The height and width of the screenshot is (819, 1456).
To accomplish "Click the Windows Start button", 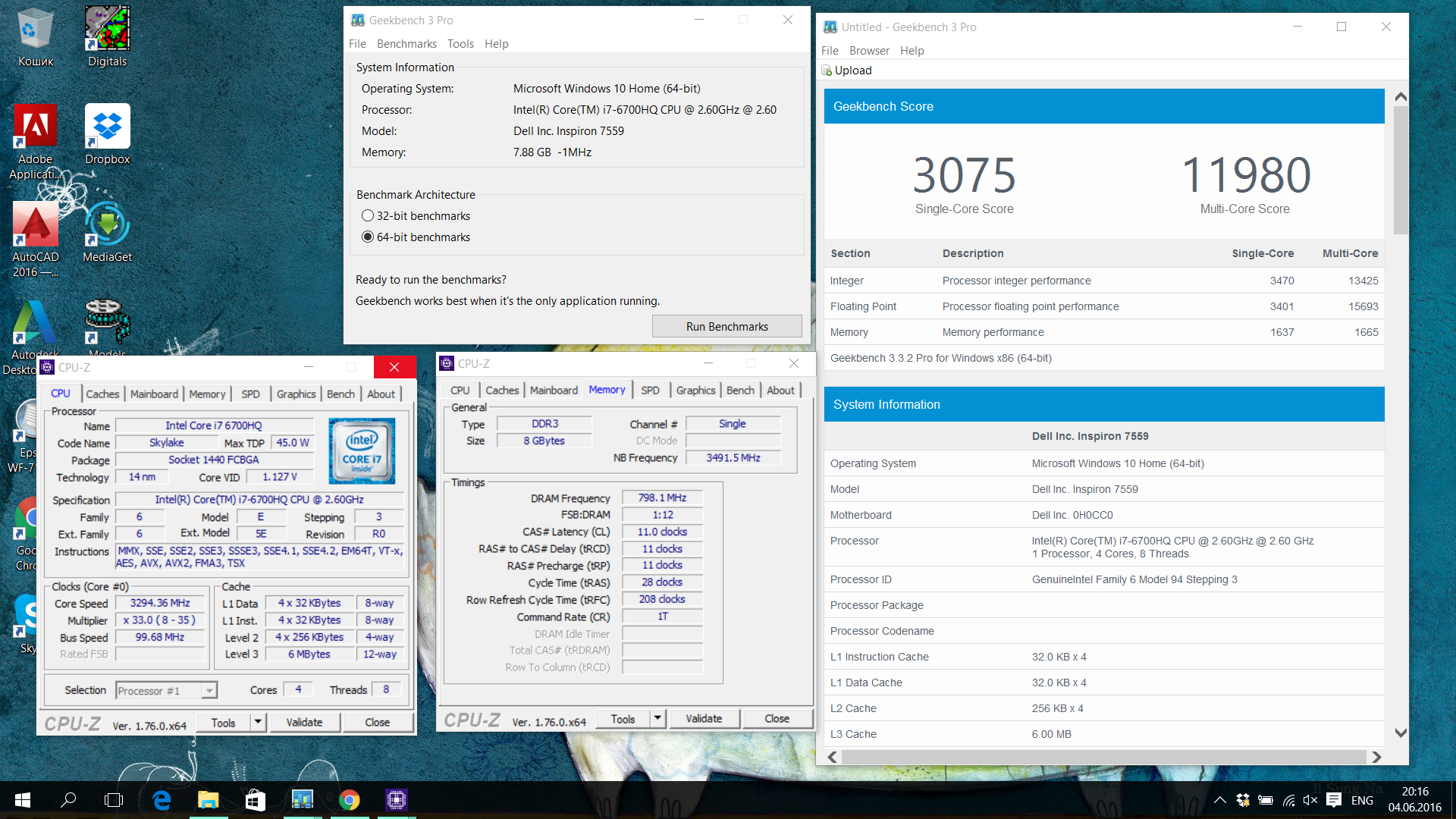I will 22,800.
